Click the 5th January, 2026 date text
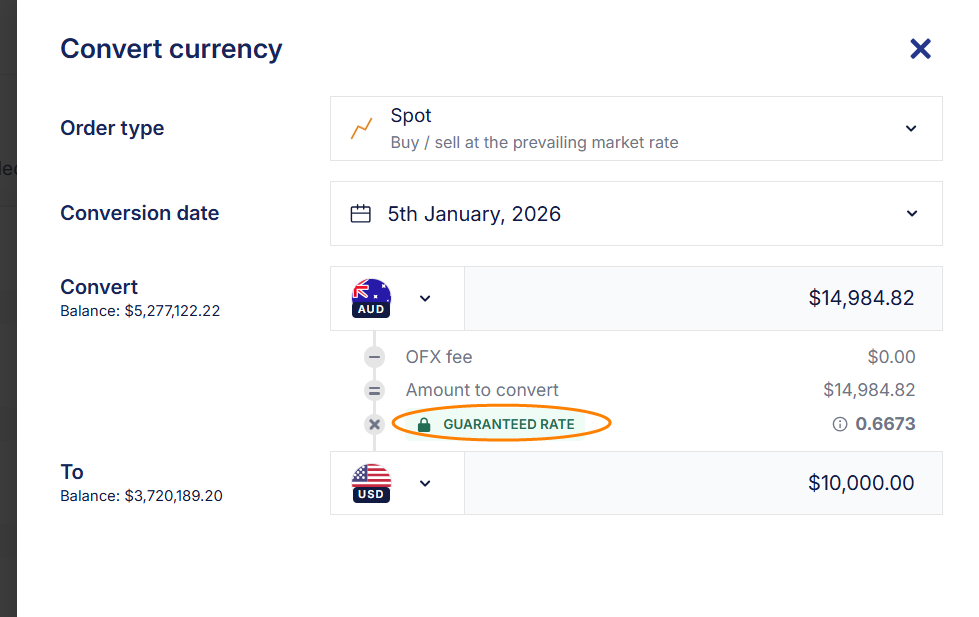 point(475,213)
